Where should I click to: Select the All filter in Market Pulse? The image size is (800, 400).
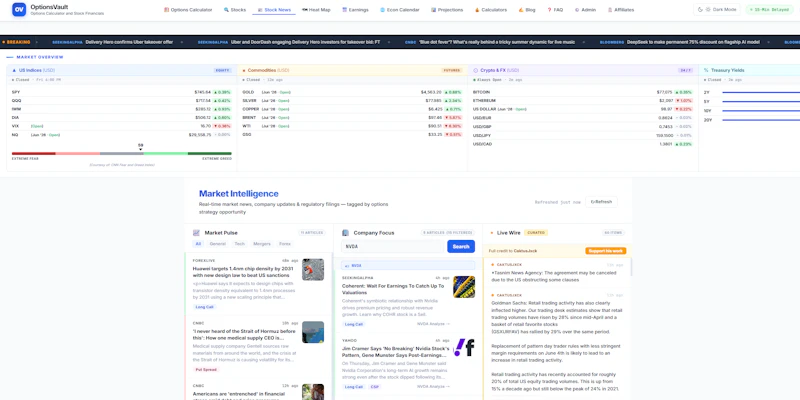click(x=198, y=244)
